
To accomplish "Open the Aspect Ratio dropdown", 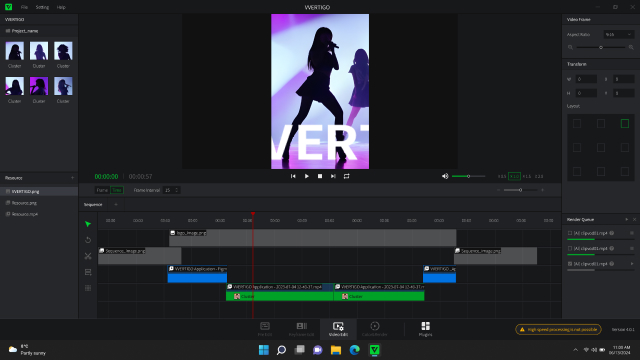I will point(619,34).
